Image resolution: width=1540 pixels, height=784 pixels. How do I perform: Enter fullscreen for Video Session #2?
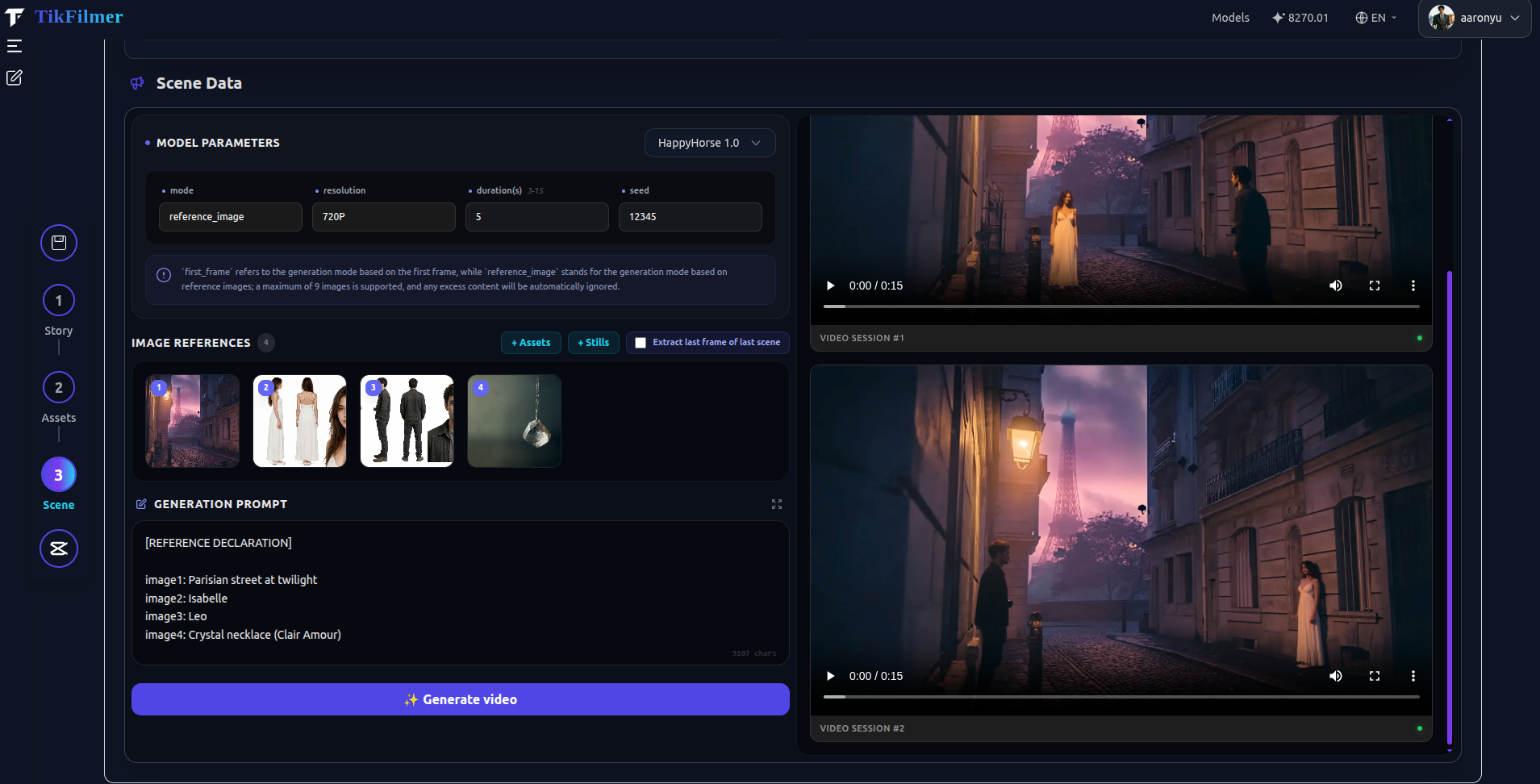tap(1375, 676)
